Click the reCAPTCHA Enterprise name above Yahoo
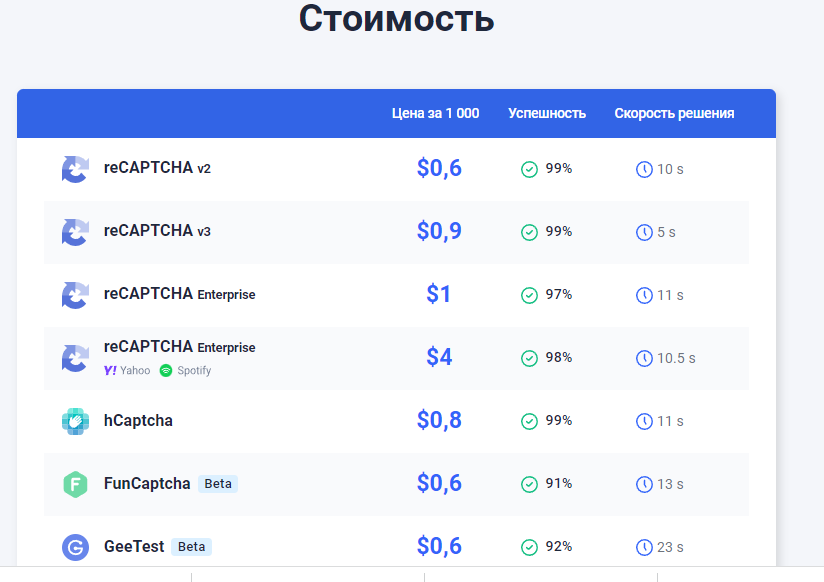 pos(180,347)
